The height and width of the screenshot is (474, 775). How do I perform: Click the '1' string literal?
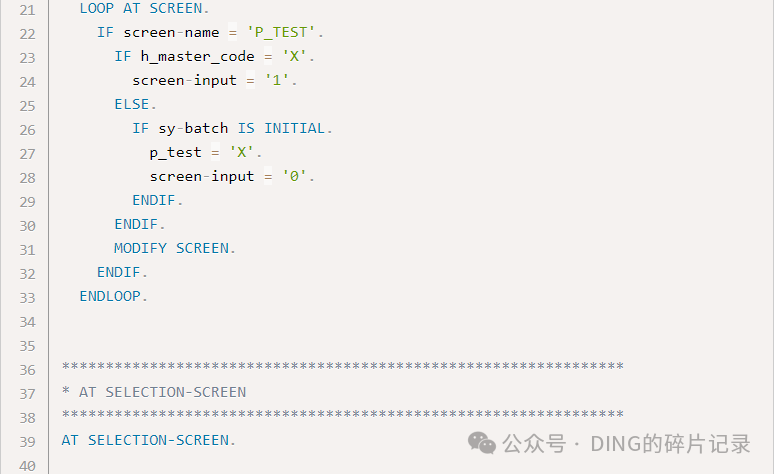point(276,80)
